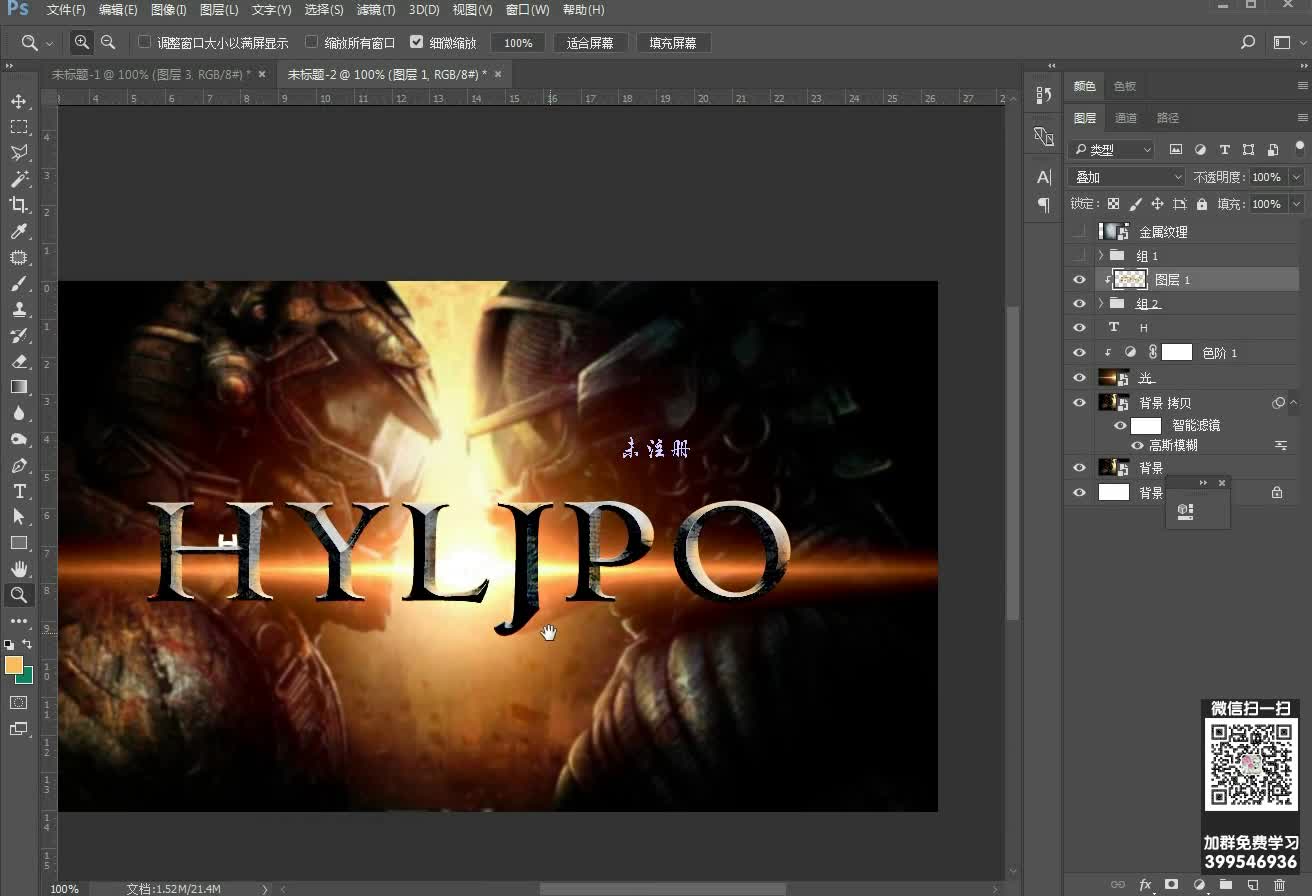The width and height of the screenshot is (1312, 896).
Task: Open the 滤镜(T) menu
Action: coord(376,10)
